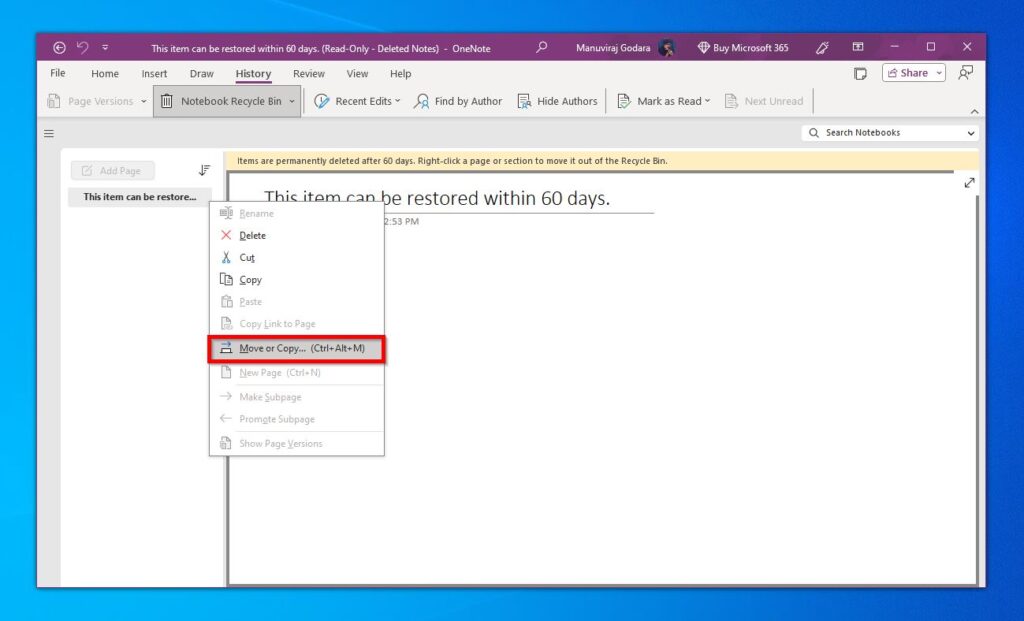
Task: Open the Notebook Recycle Bin dropdown arrow
Action: 291,100
